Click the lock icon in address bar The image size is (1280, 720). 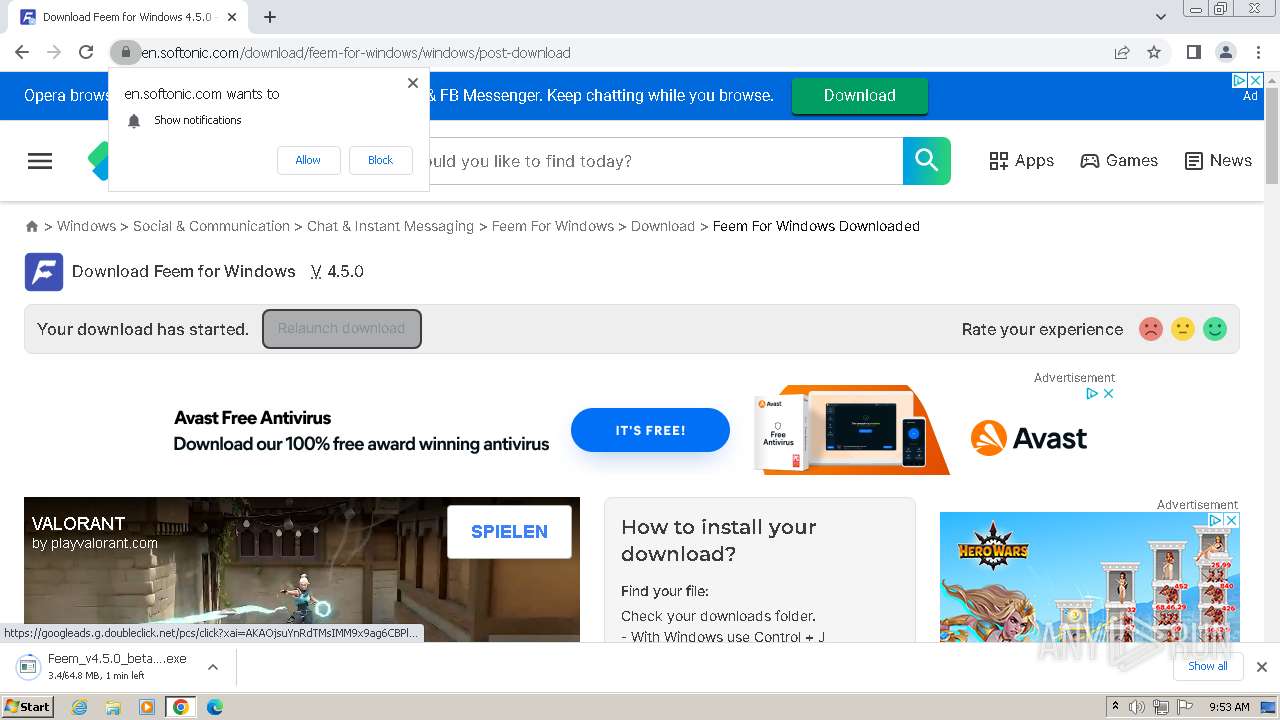click(x=125, y=52)
